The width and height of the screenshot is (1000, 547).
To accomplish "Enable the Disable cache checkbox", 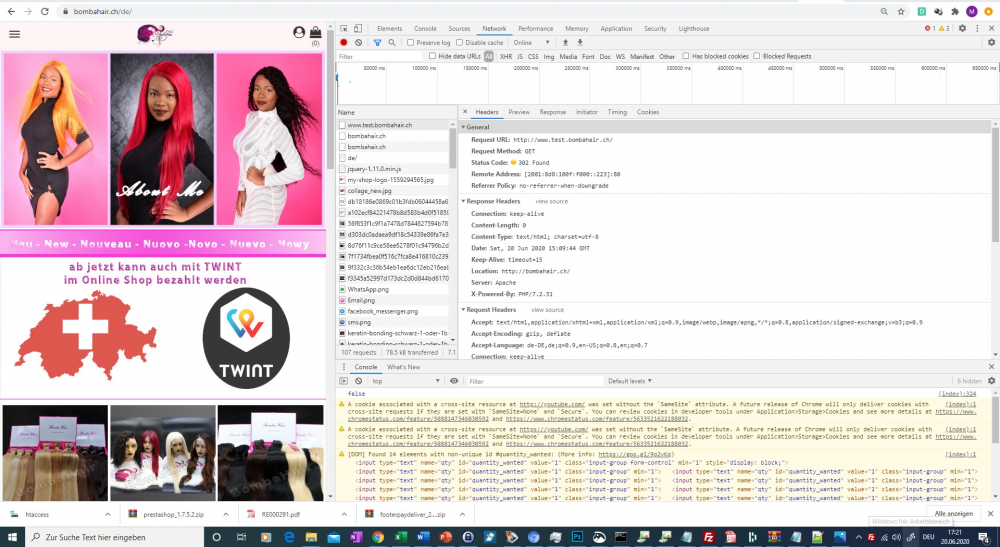I will pyautogui.click(x=459, y=43).
